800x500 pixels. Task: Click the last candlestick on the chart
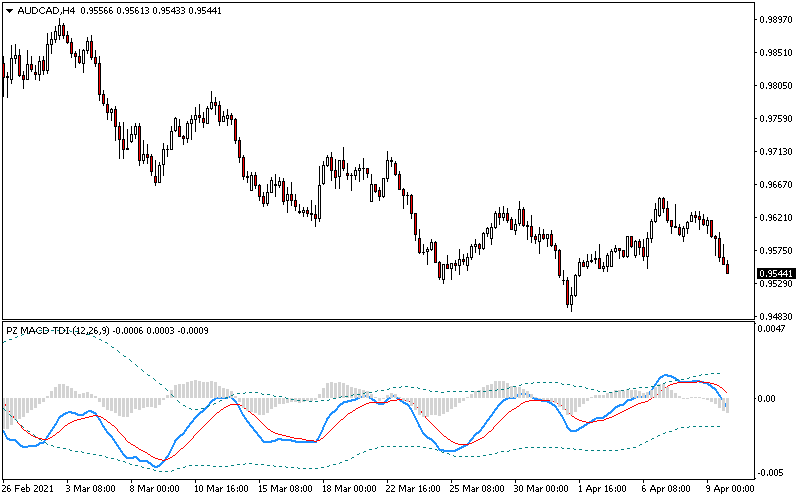click(x=727, y=267)
